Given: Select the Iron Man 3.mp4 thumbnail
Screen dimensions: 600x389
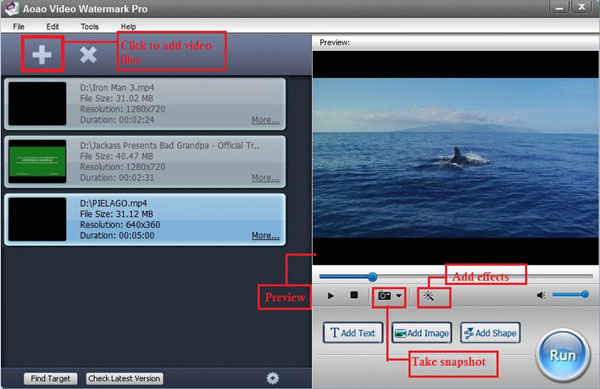Looking at the screenshot, I should (37, 104).
